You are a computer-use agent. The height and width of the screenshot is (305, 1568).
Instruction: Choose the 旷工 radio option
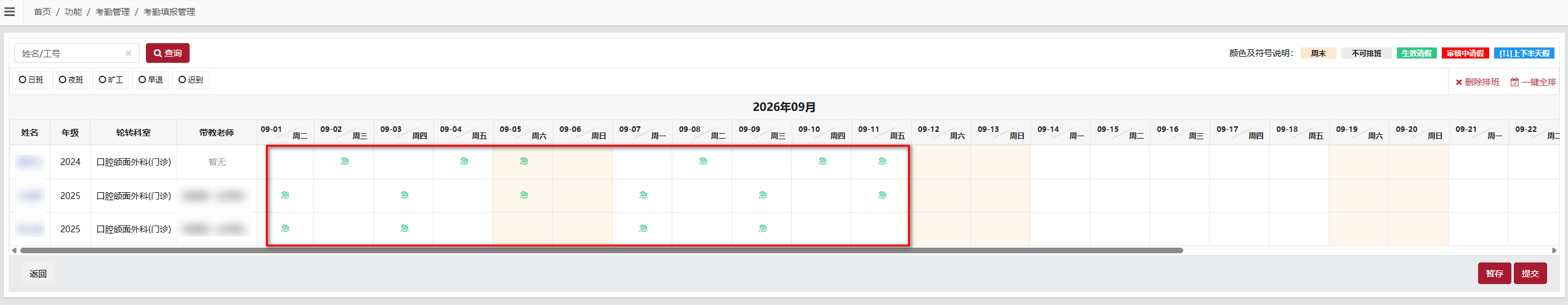111,80
